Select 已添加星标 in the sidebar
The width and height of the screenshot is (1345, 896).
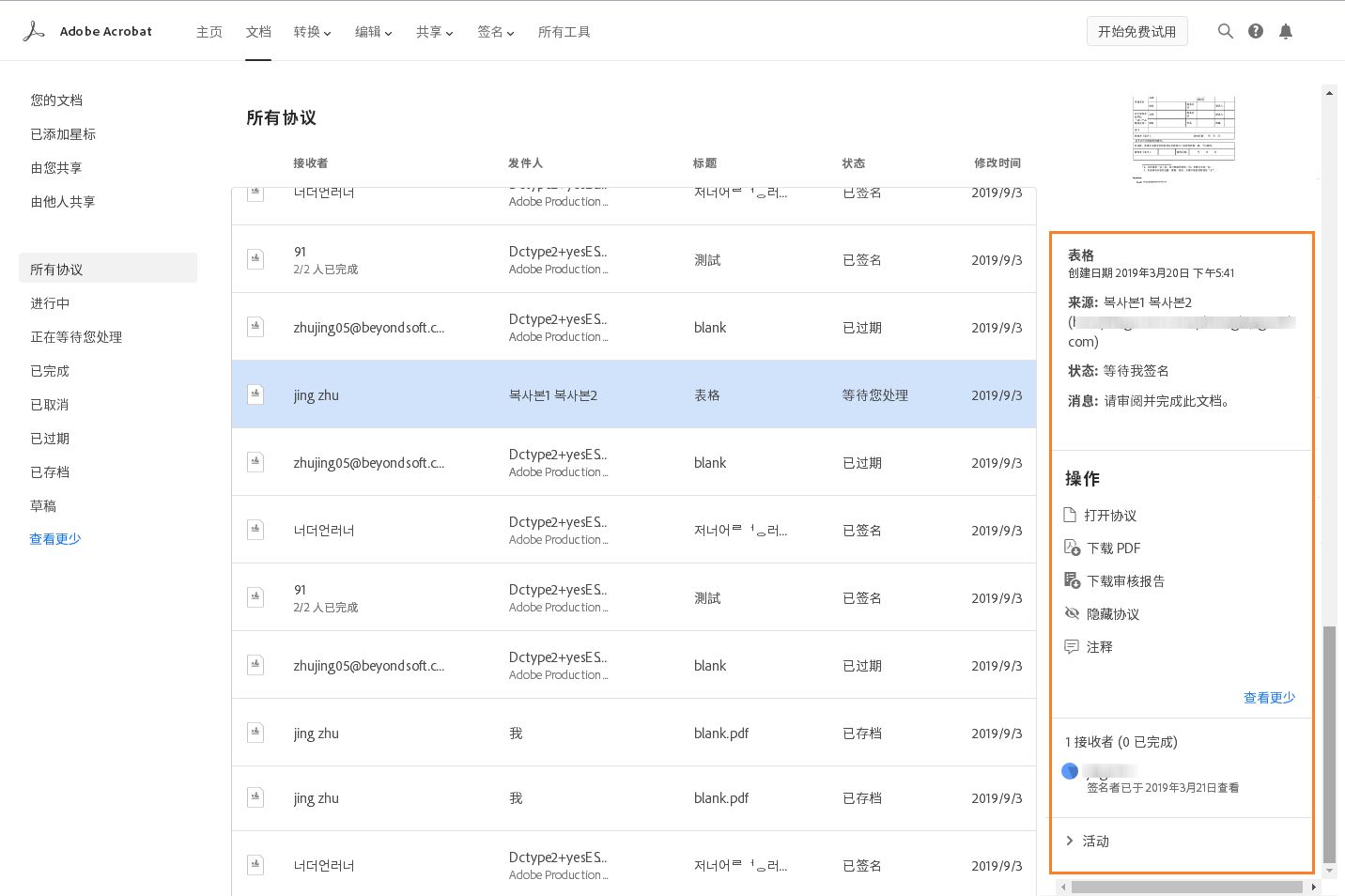(63, 133)
